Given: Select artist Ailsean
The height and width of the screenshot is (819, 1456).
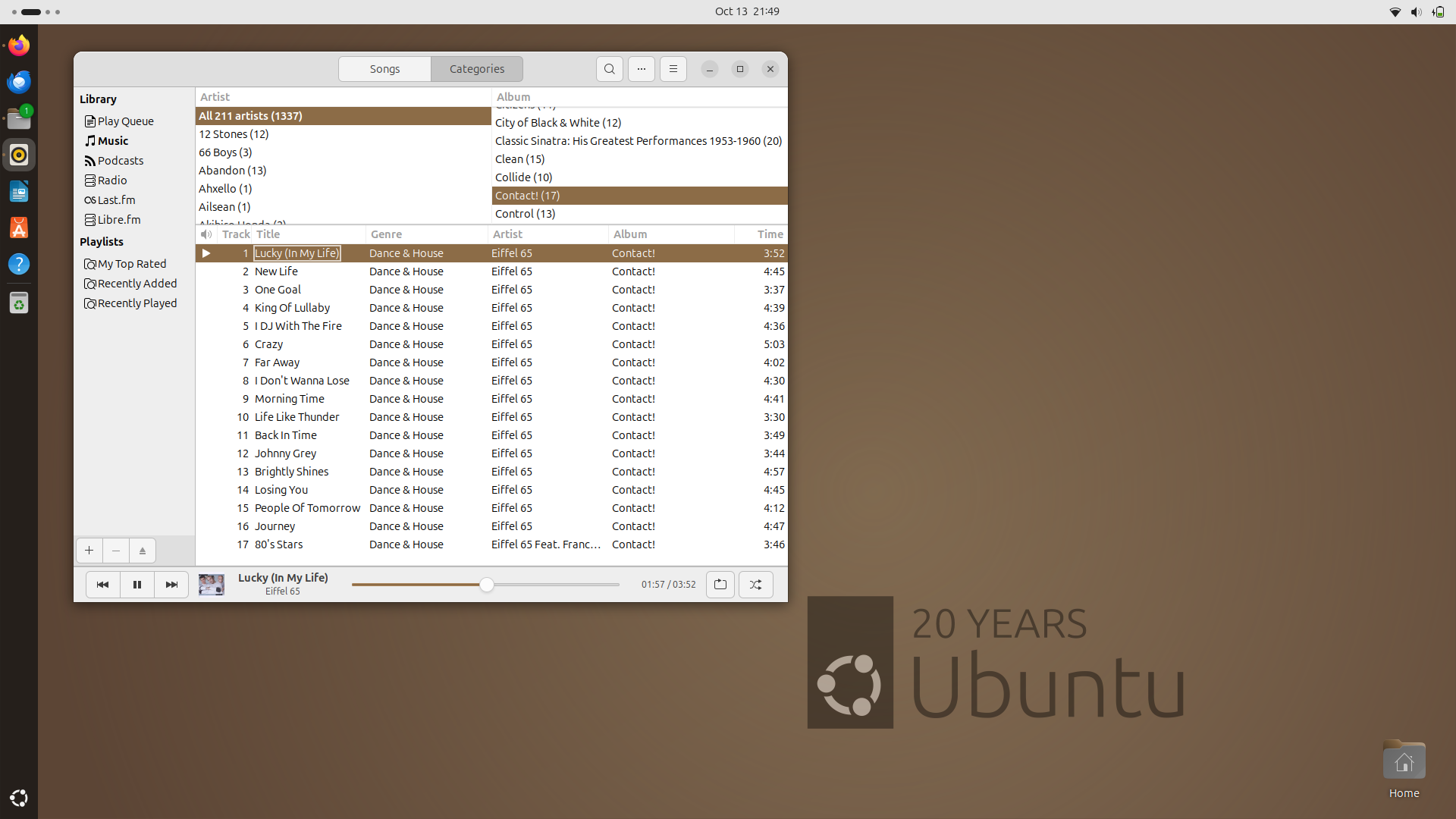Looking at the screenshot, I should coord(344,207).
